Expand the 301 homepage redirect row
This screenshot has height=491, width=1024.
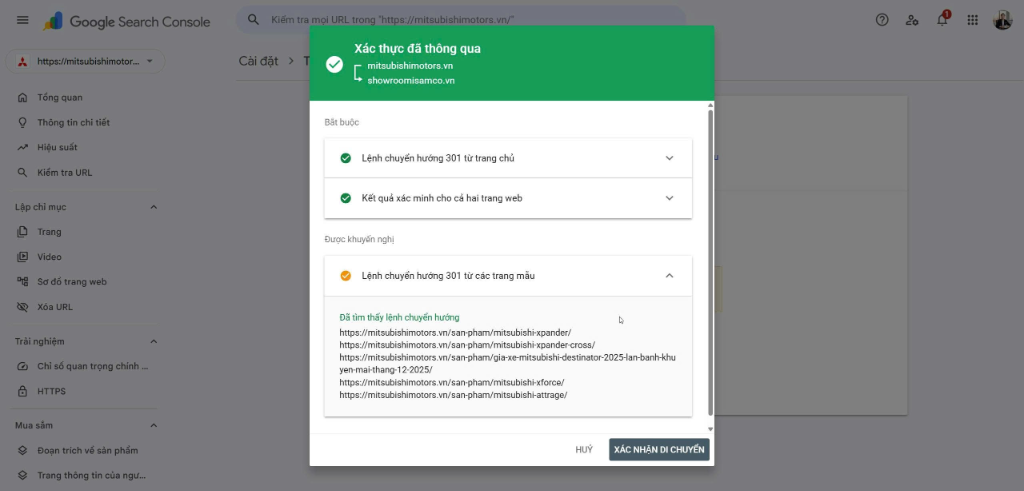pos(508,158)
